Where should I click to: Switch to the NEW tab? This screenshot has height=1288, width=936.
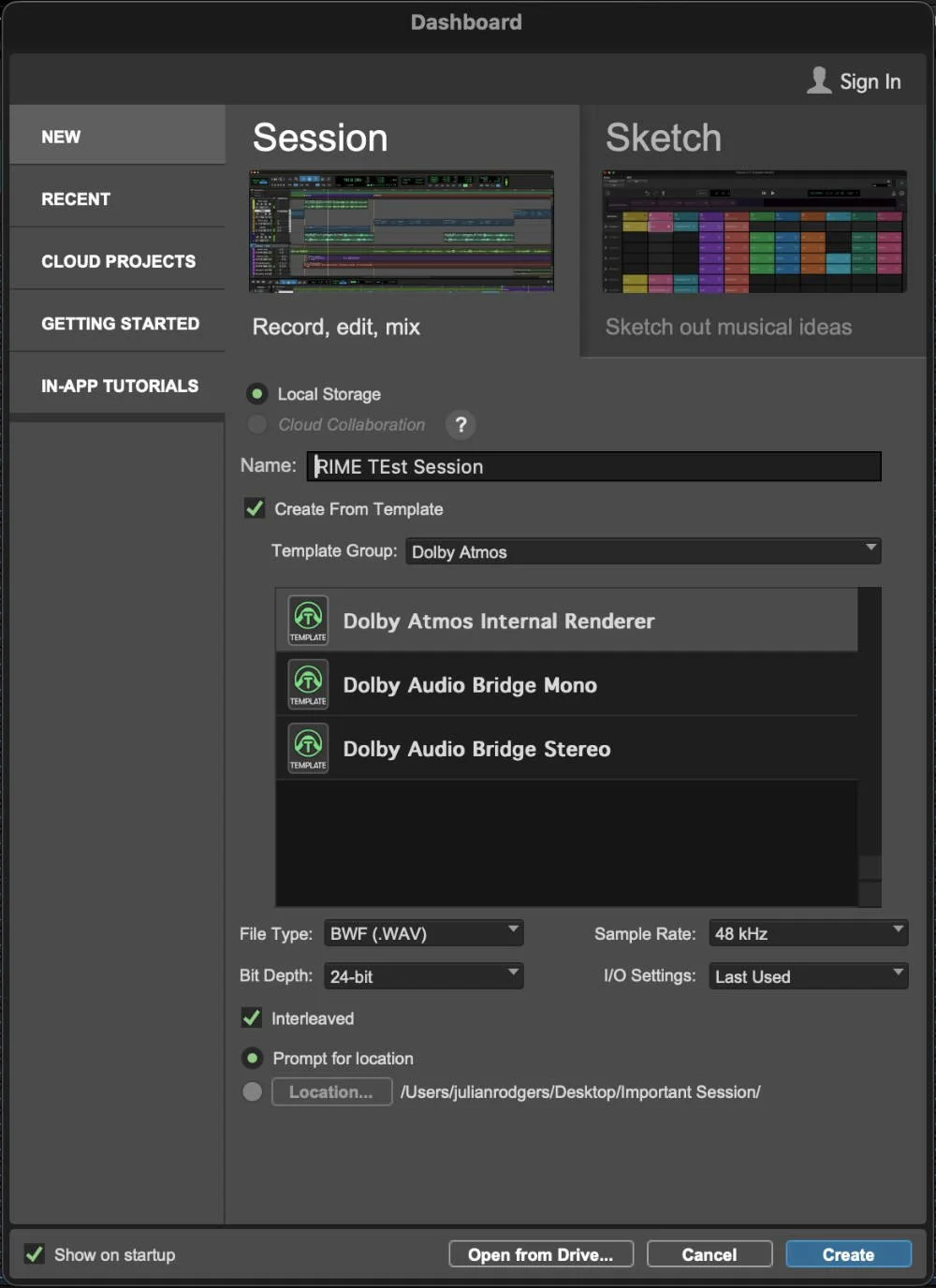click(x=117, y=136)
